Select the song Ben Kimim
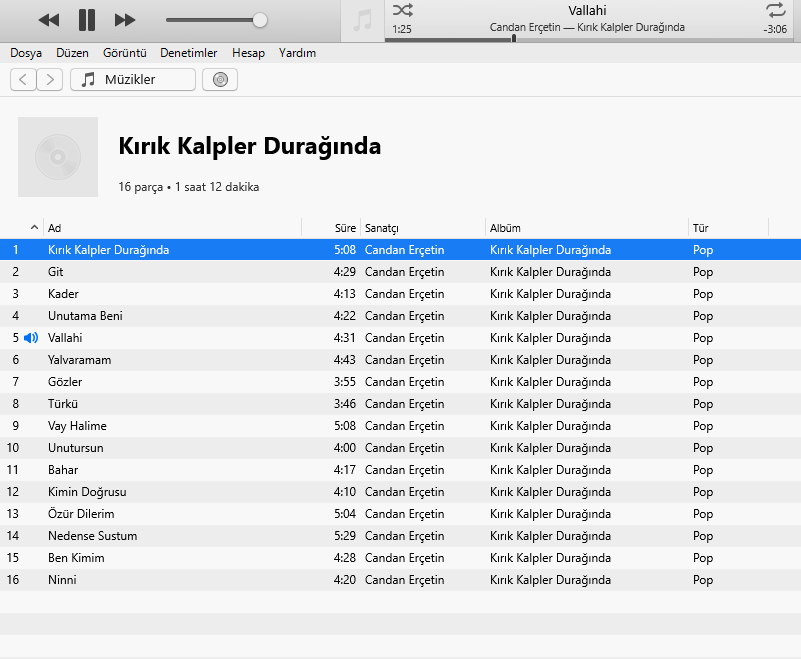801x659 pixels. [400, 557]
